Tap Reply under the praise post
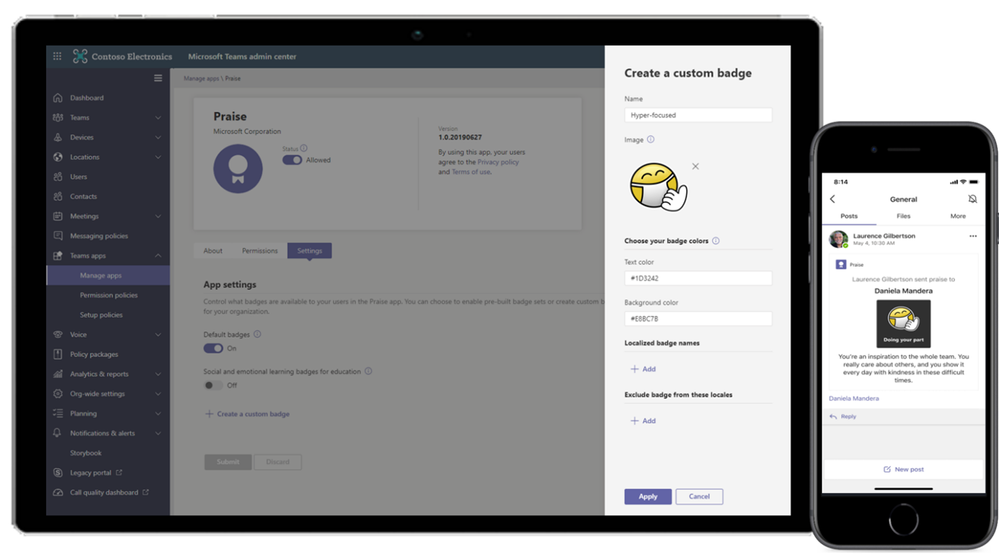The height and width of the screenshot is (554, 999). tap(843, 416)
